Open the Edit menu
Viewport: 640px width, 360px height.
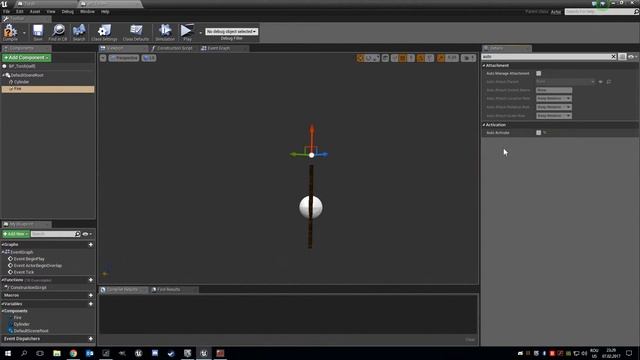[x=19, y=12]
